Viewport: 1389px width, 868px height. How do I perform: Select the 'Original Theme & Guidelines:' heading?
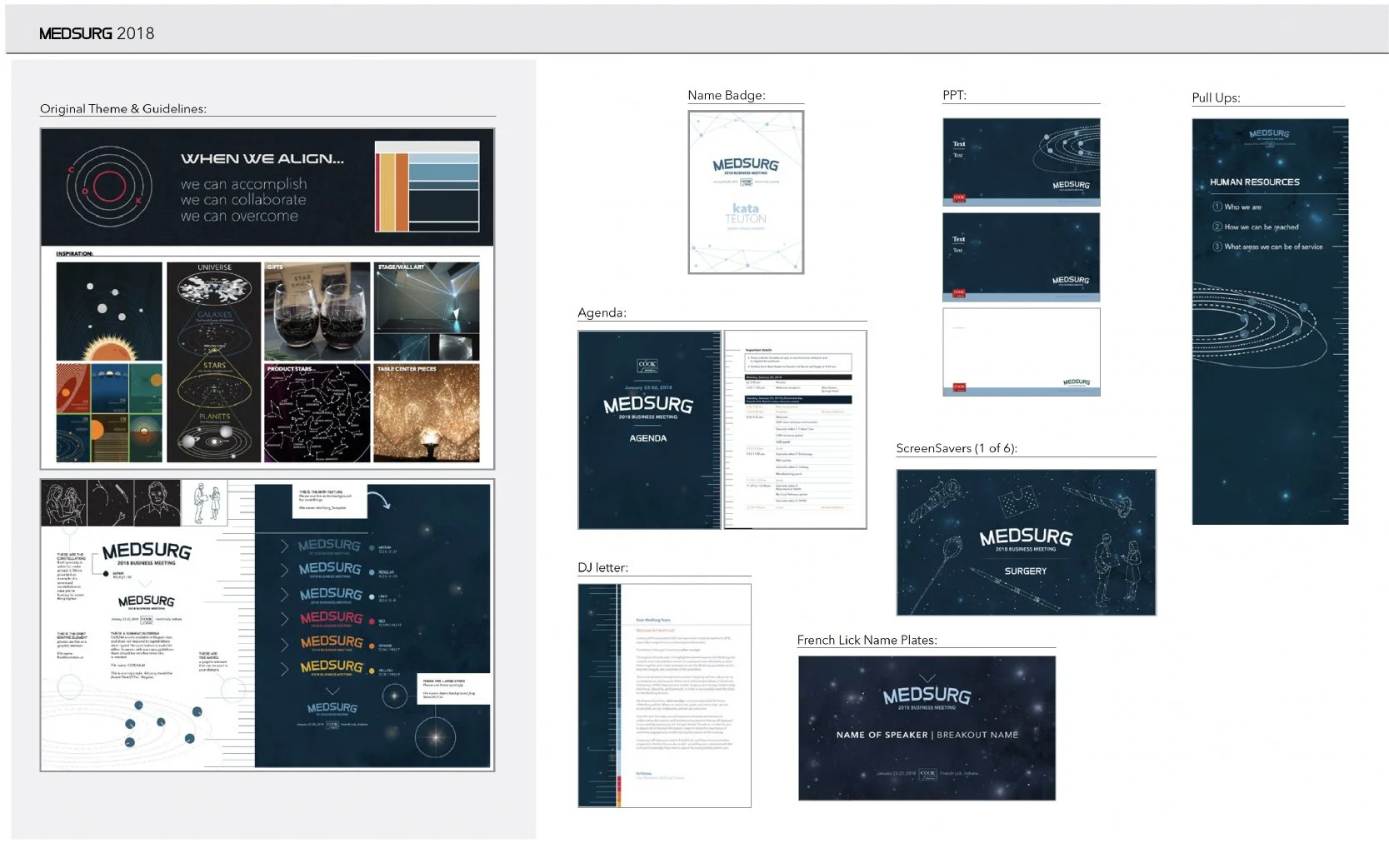click(123, 108)
